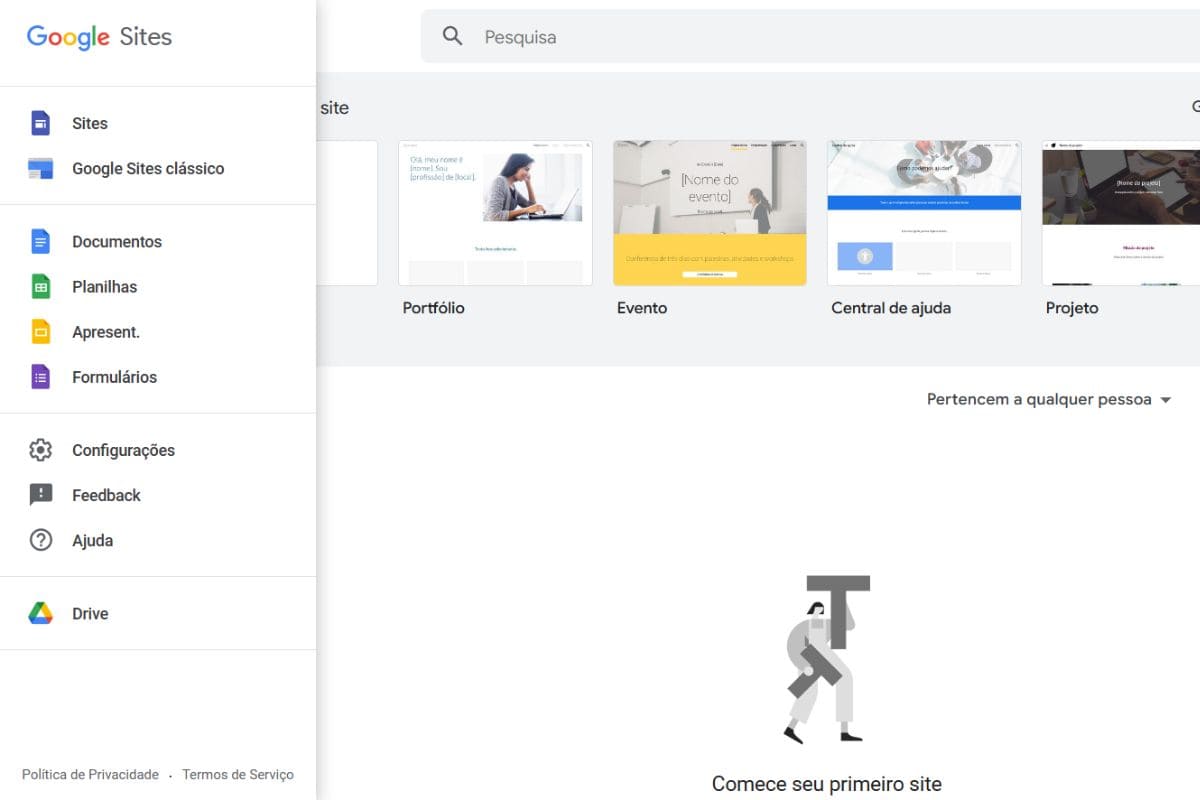Select the Evento template
This screenshot has width=1200, height=800.
(709, 212)
